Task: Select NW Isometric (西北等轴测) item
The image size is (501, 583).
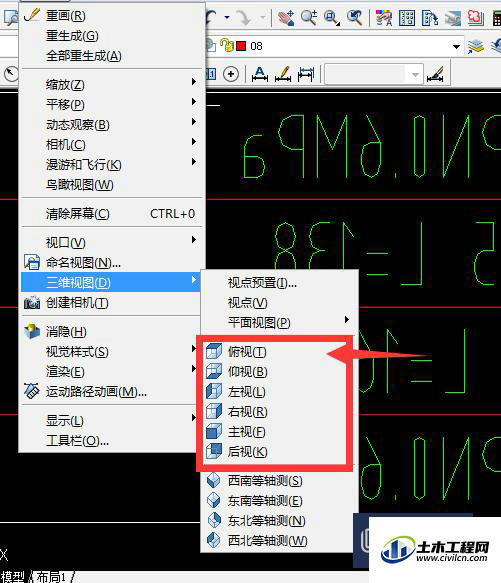Action: pyautogui.click(x=279, y=541)
